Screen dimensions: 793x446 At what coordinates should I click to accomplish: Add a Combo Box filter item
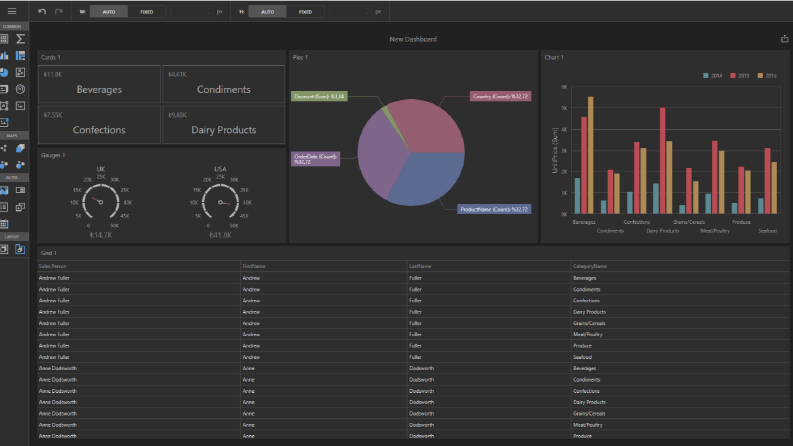20,190
